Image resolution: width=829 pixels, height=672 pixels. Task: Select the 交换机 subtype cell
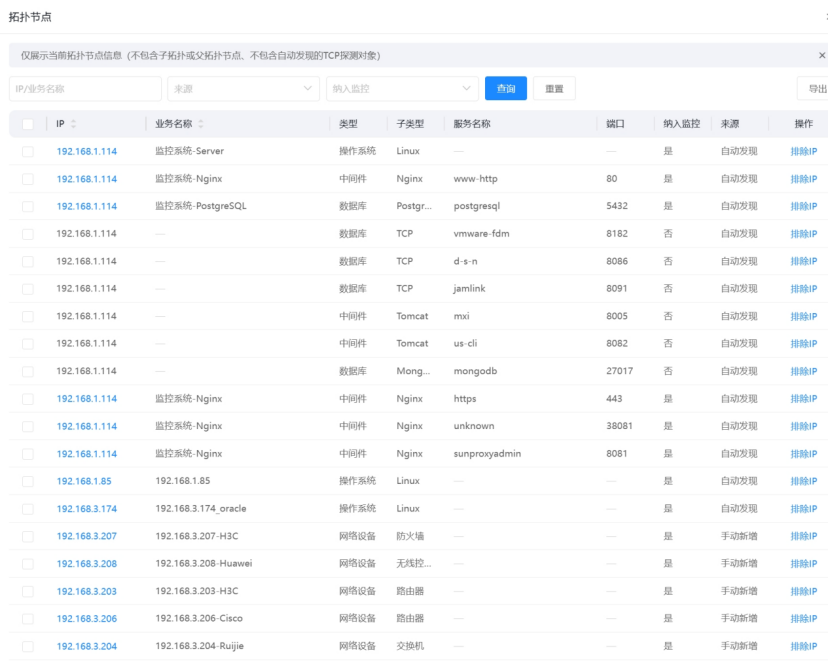tap(410, 646)
